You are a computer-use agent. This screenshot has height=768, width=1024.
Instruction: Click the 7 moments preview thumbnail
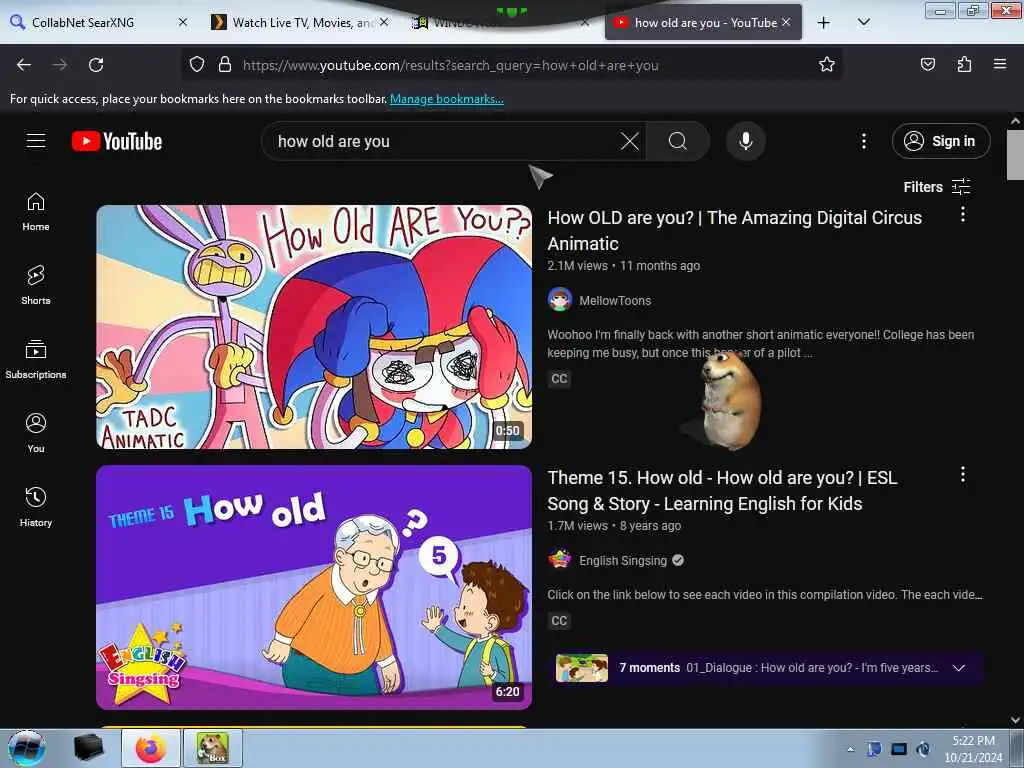582,668
